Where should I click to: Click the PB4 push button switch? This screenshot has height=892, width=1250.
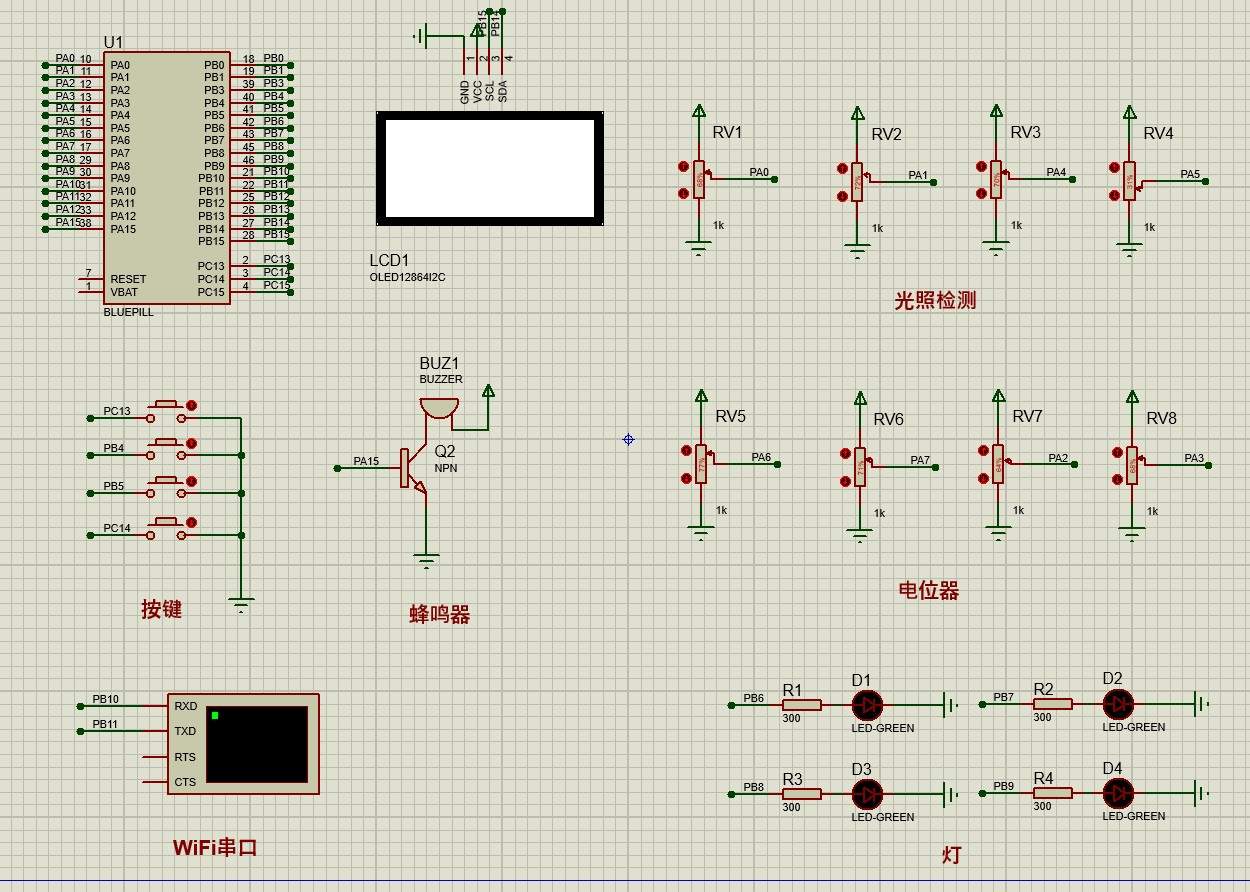165,447
